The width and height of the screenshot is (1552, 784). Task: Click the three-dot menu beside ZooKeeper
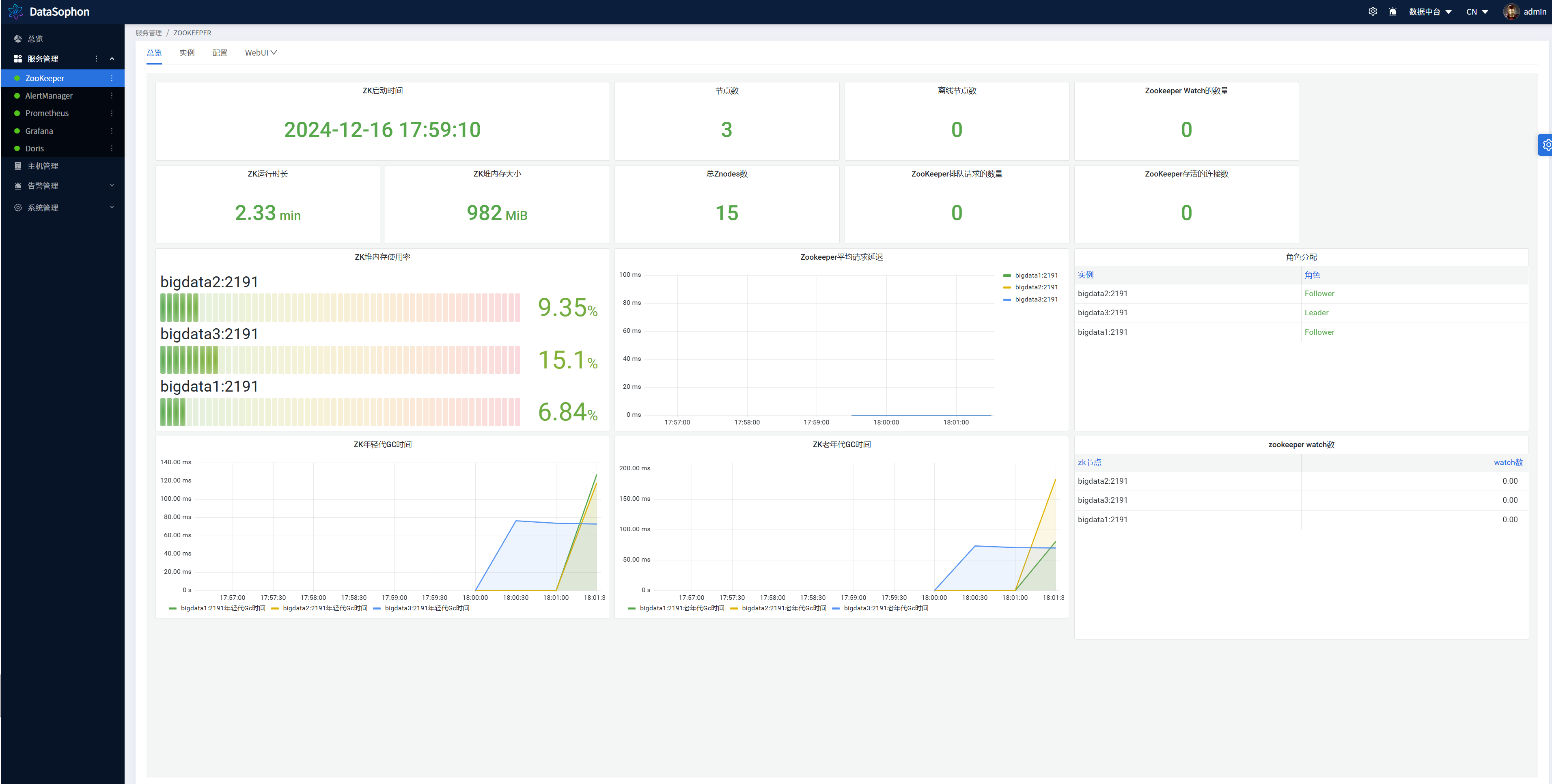112,78
